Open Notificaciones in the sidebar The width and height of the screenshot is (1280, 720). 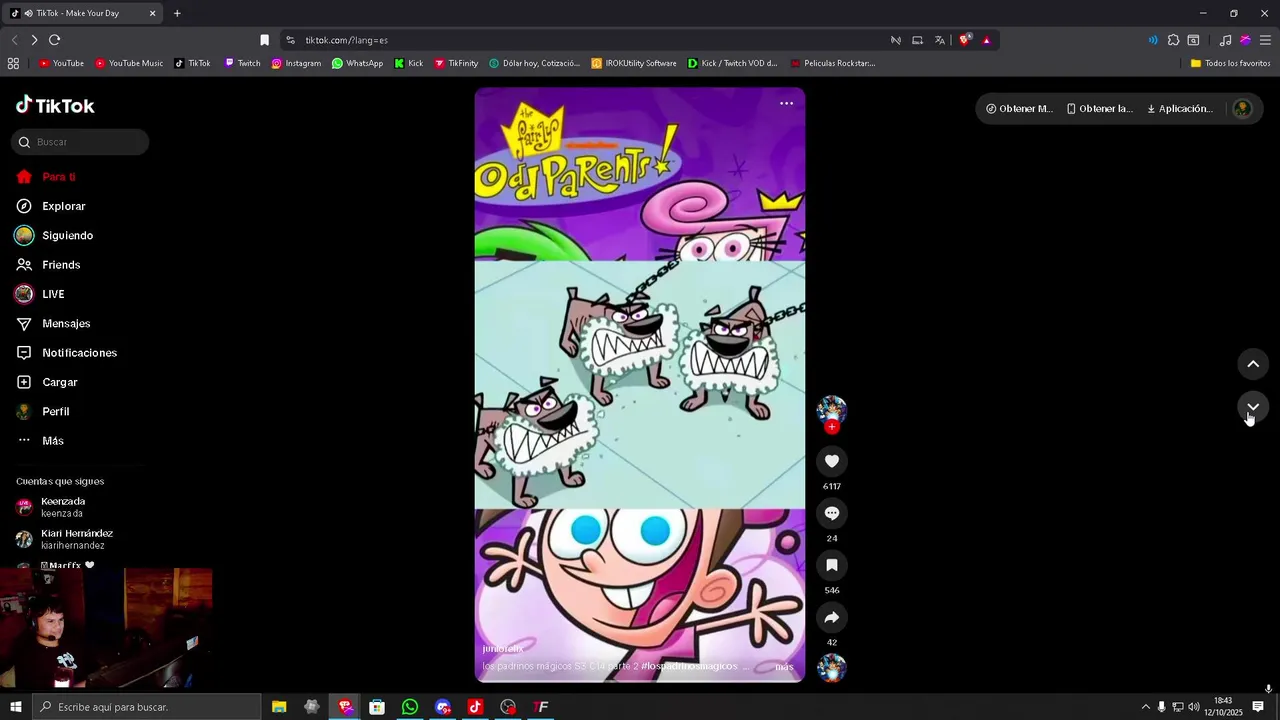click(67, 353)
